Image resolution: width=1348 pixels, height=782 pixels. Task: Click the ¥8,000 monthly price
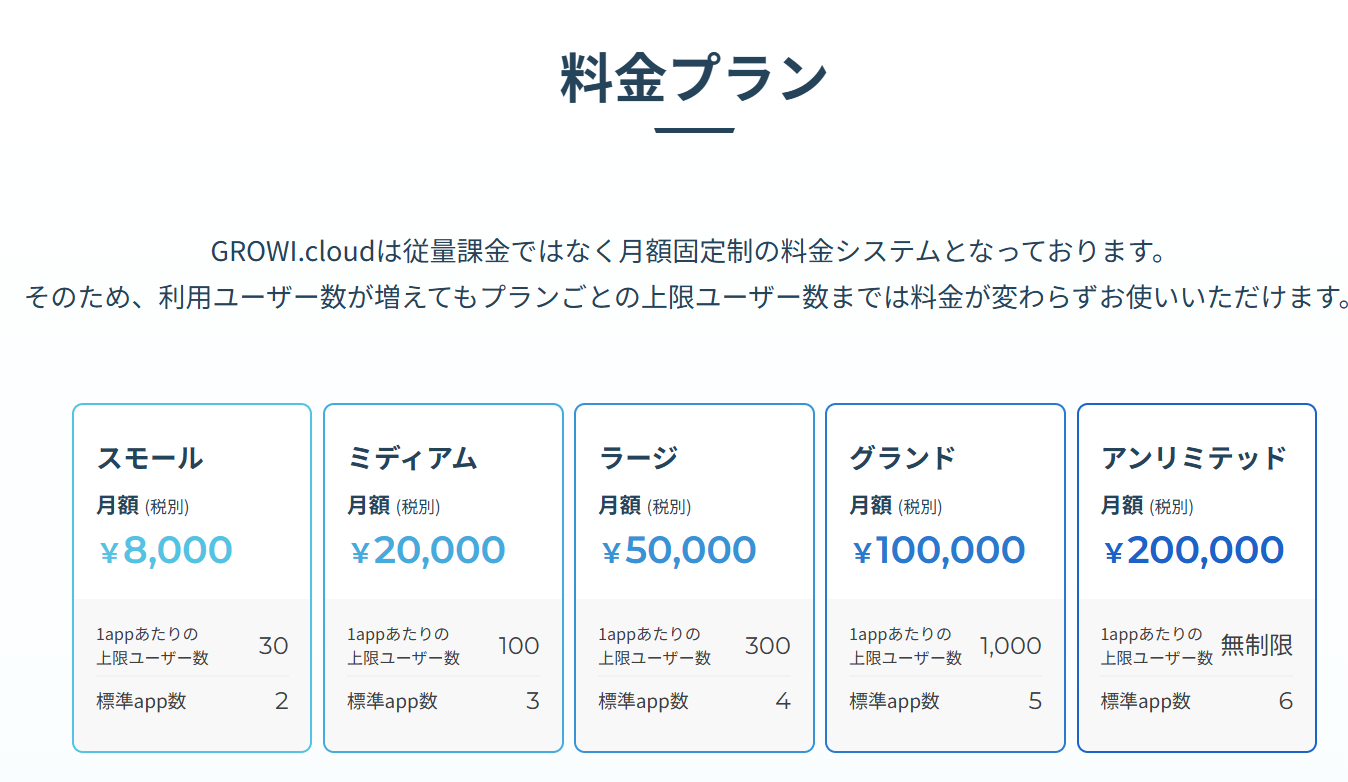(166, 551)
